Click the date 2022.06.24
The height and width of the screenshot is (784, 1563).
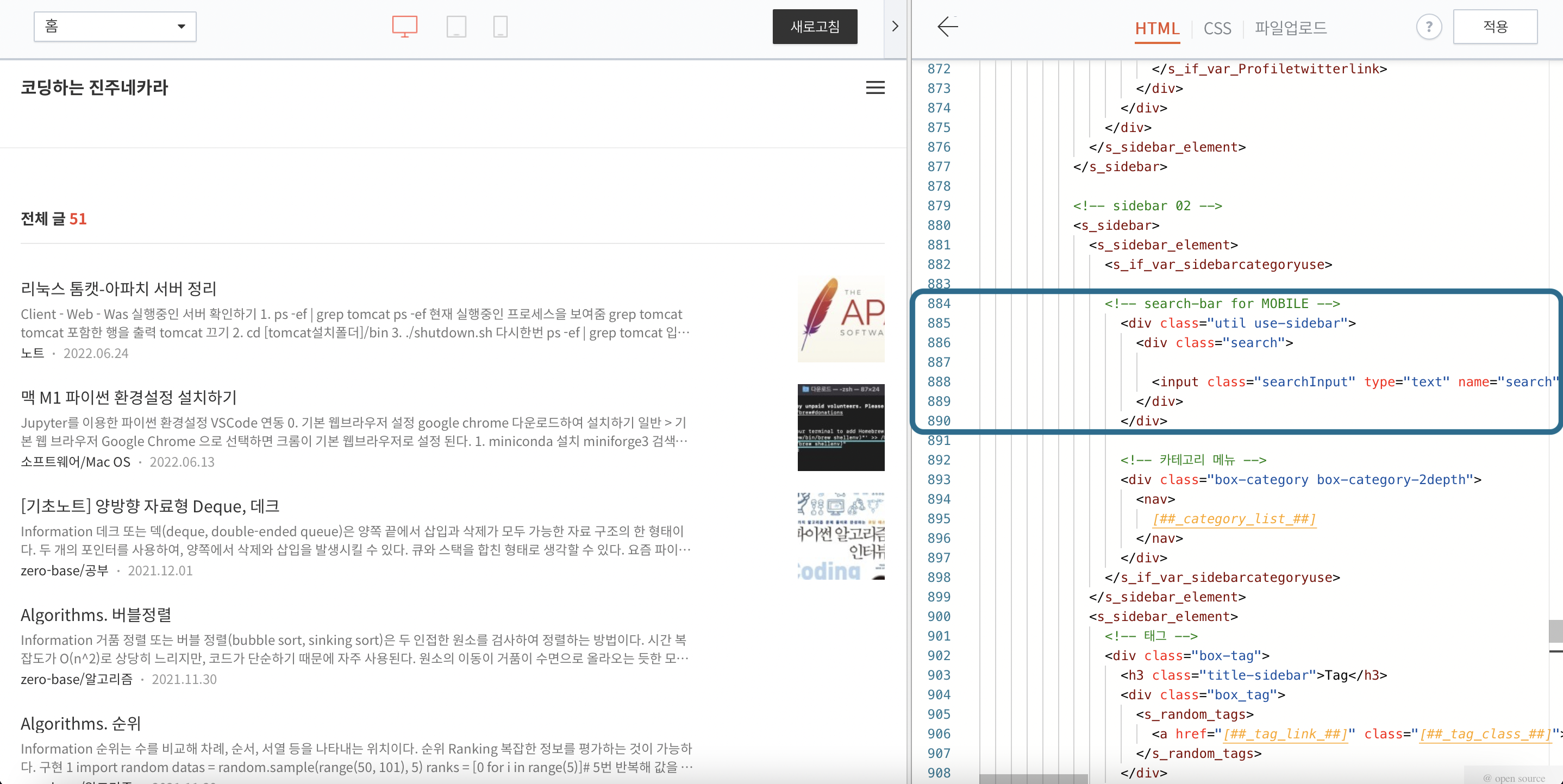point(96,353)
